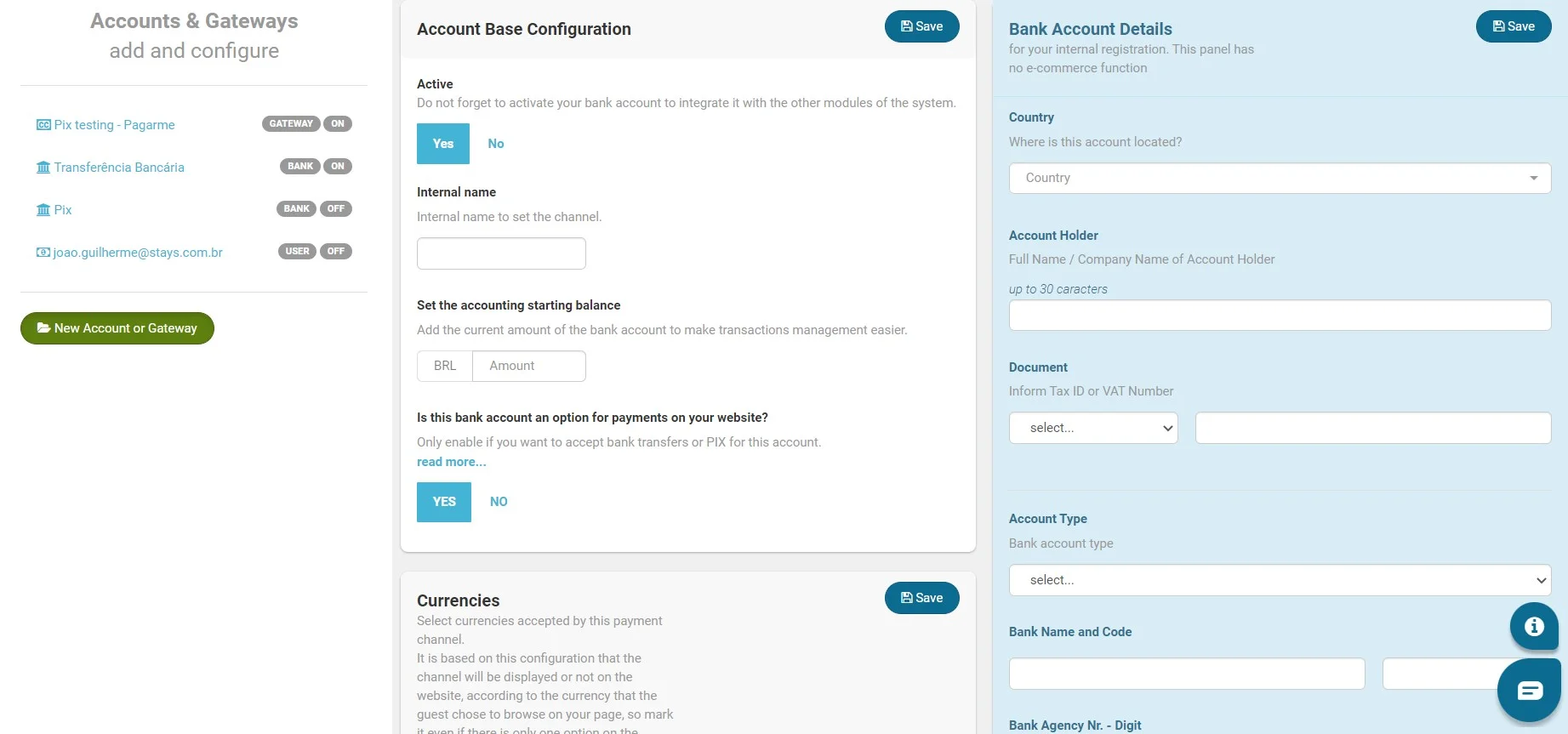Select joao.guilherme@stays.com.br account entry
Screen dimensions: 1568x734
coord(138,253)
